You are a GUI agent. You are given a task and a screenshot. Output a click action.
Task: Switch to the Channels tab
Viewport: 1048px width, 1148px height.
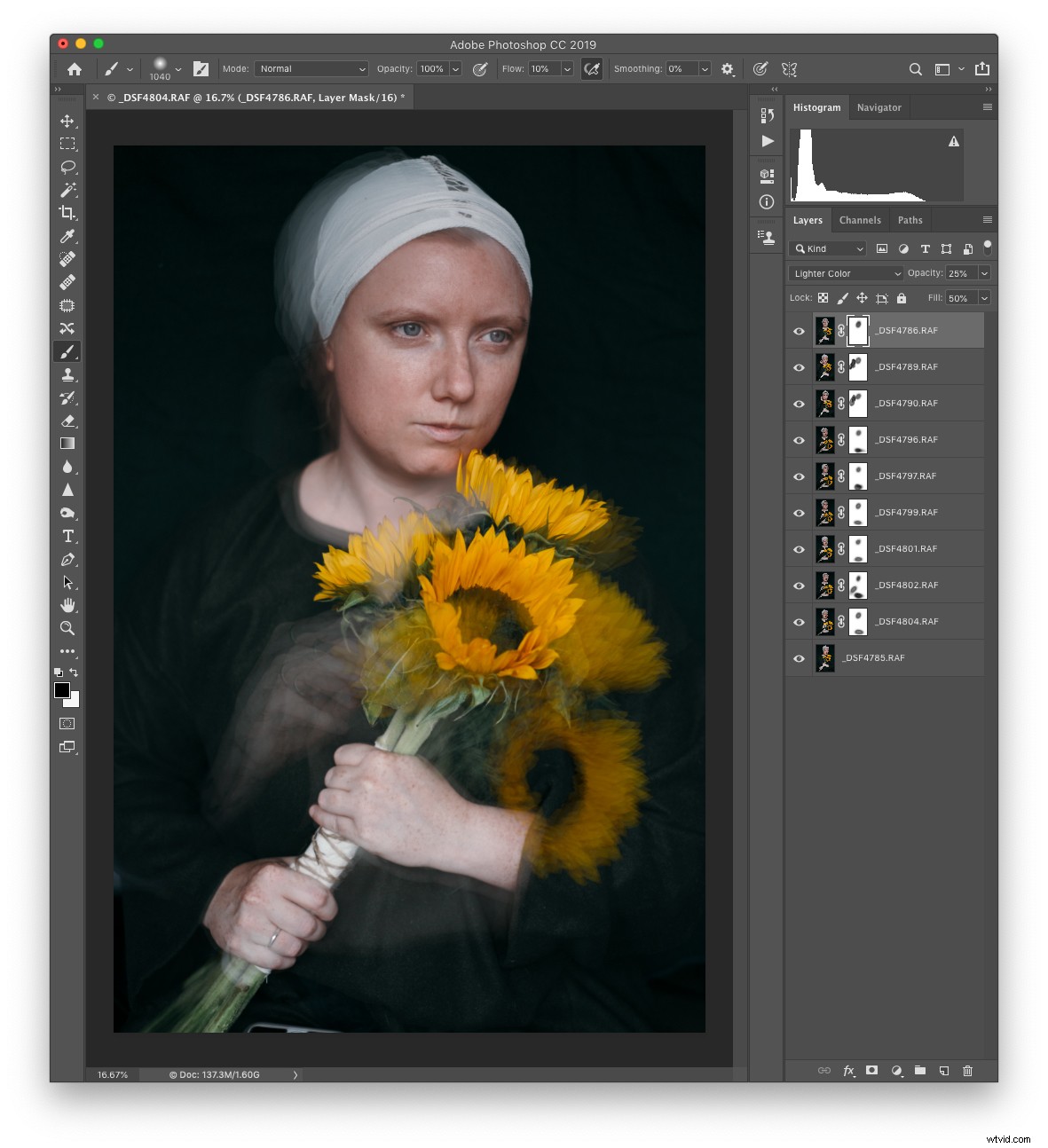(860, 220)
